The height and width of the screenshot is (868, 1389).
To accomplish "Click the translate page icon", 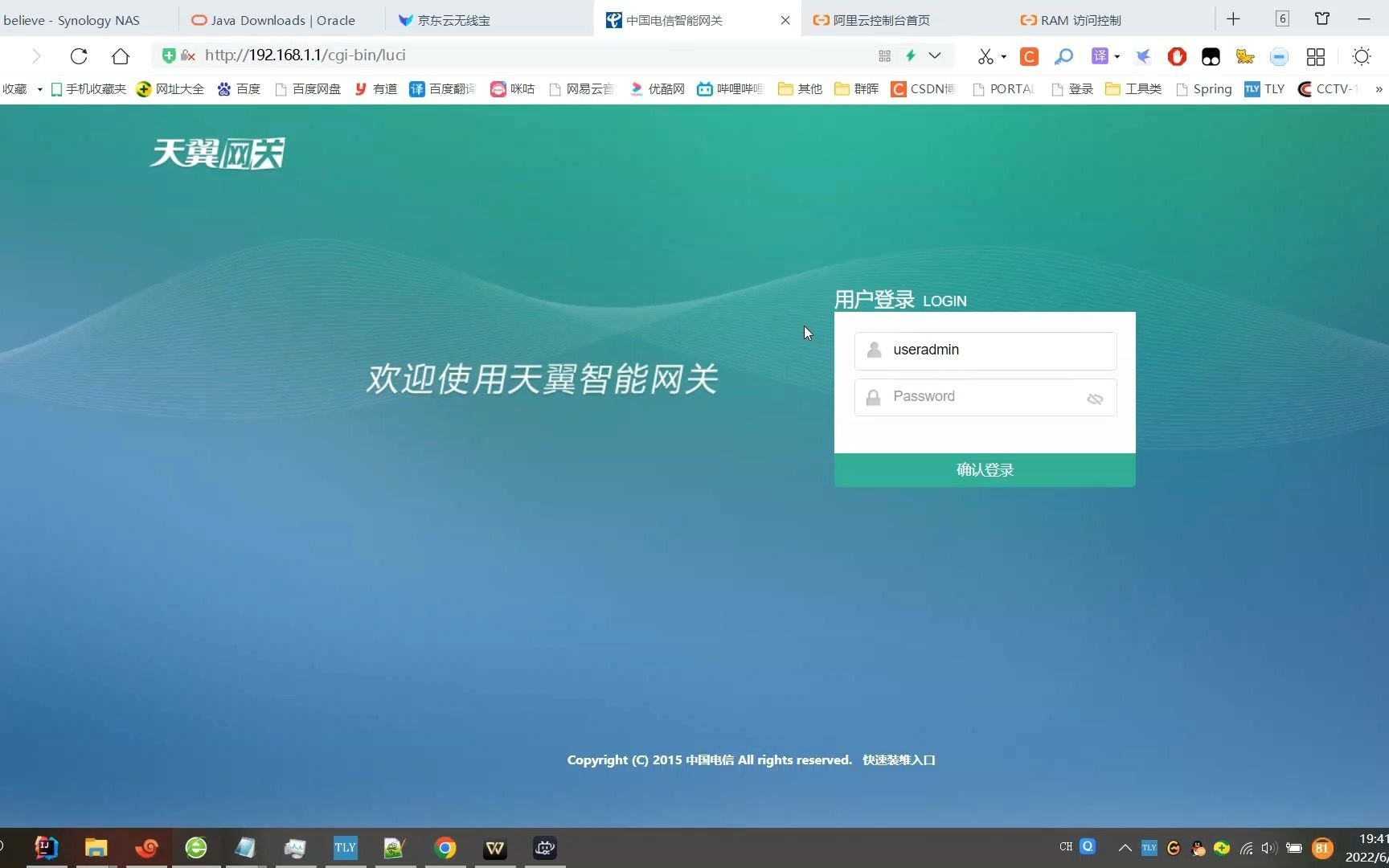I will coord(1100,56).
